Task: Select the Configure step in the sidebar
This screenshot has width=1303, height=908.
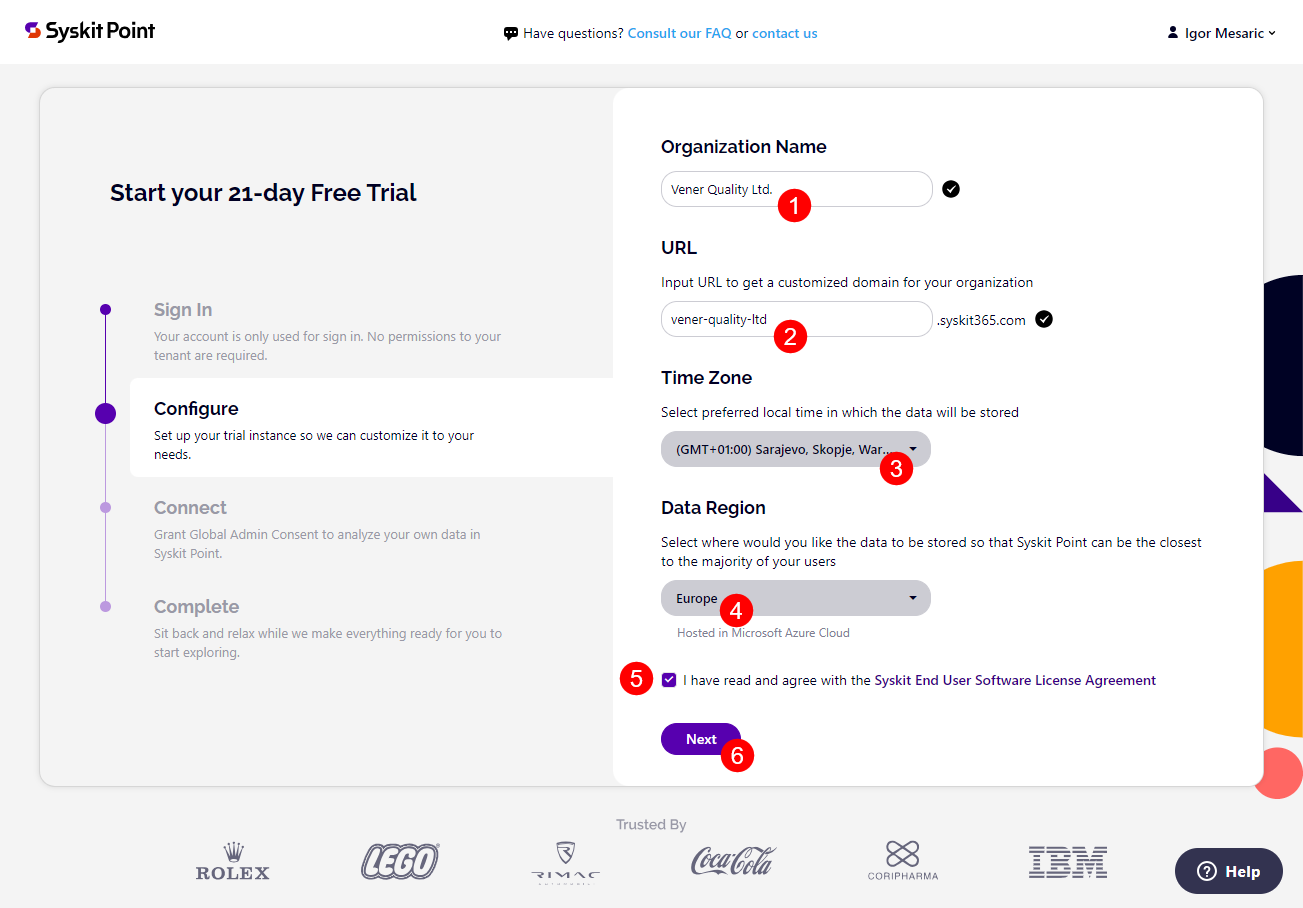Action: click(196, 408)
